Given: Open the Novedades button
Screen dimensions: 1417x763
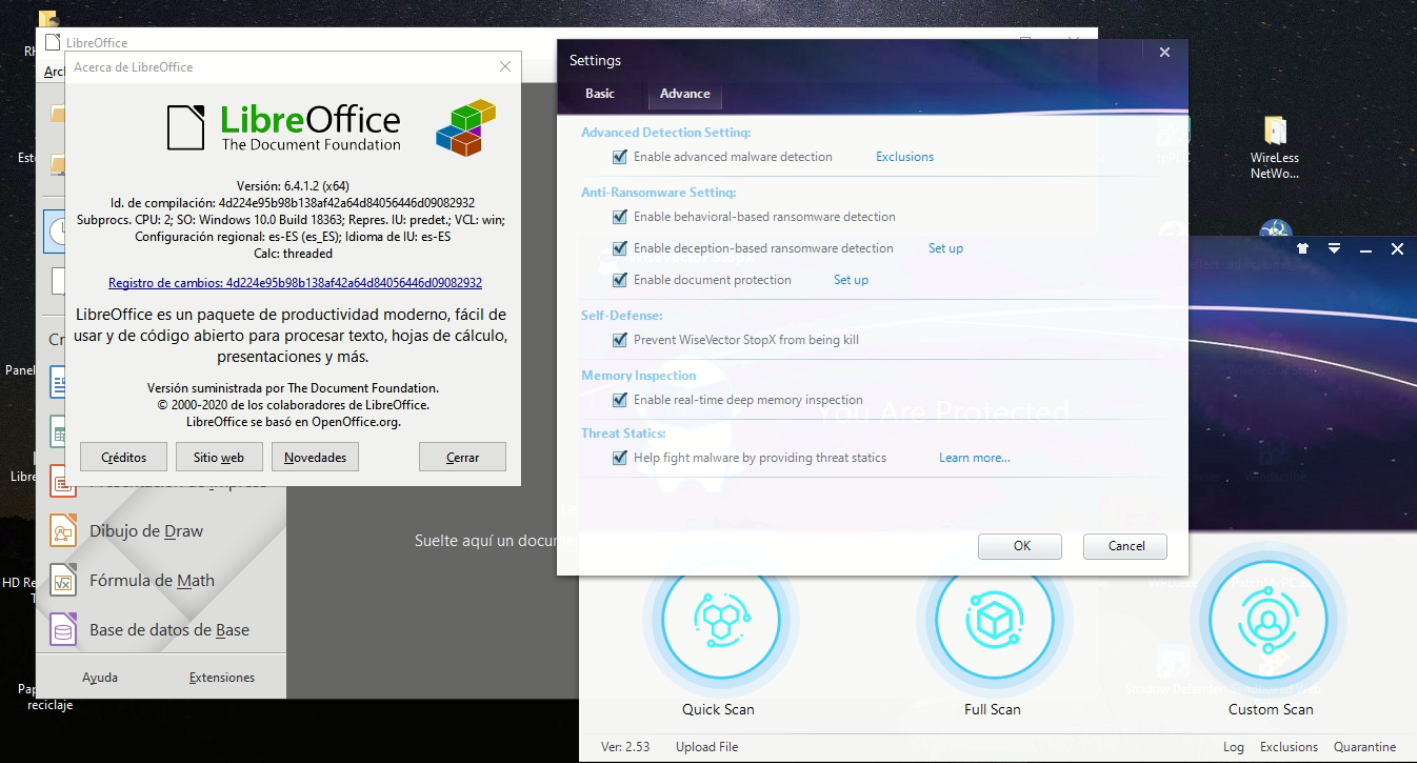Looking at the screenshot, I should coord(315,457).
